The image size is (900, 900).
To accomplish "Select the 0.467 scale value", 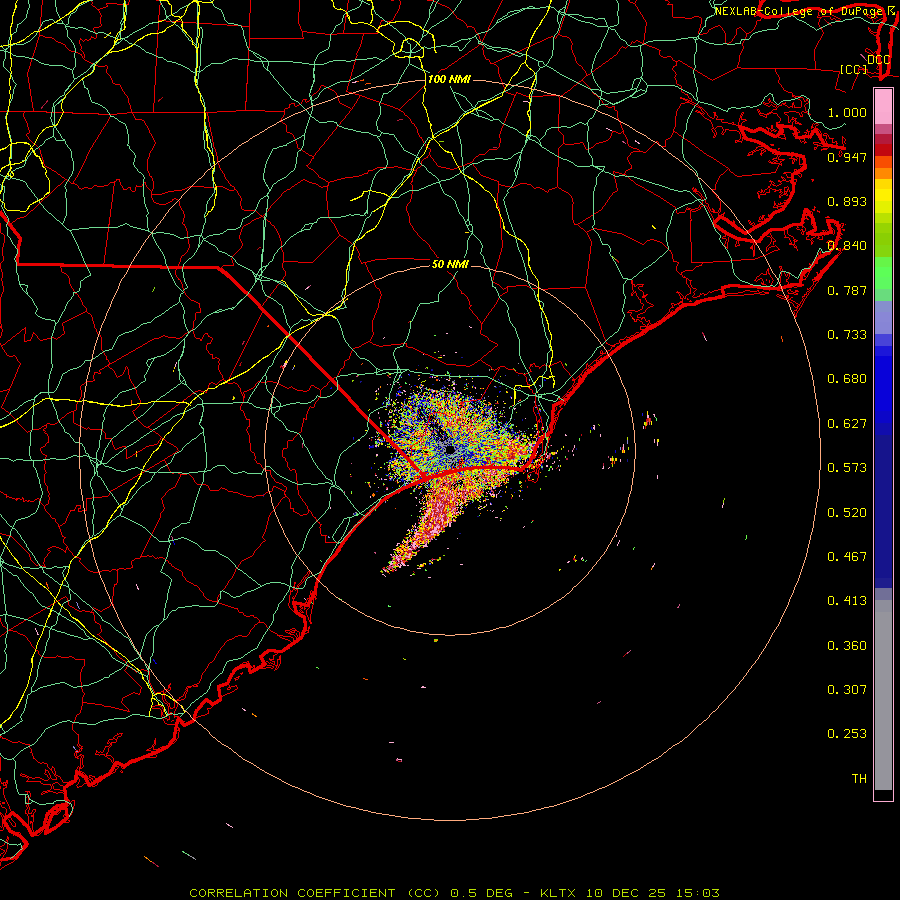I will pyautogui.click(x=847, y=557).
